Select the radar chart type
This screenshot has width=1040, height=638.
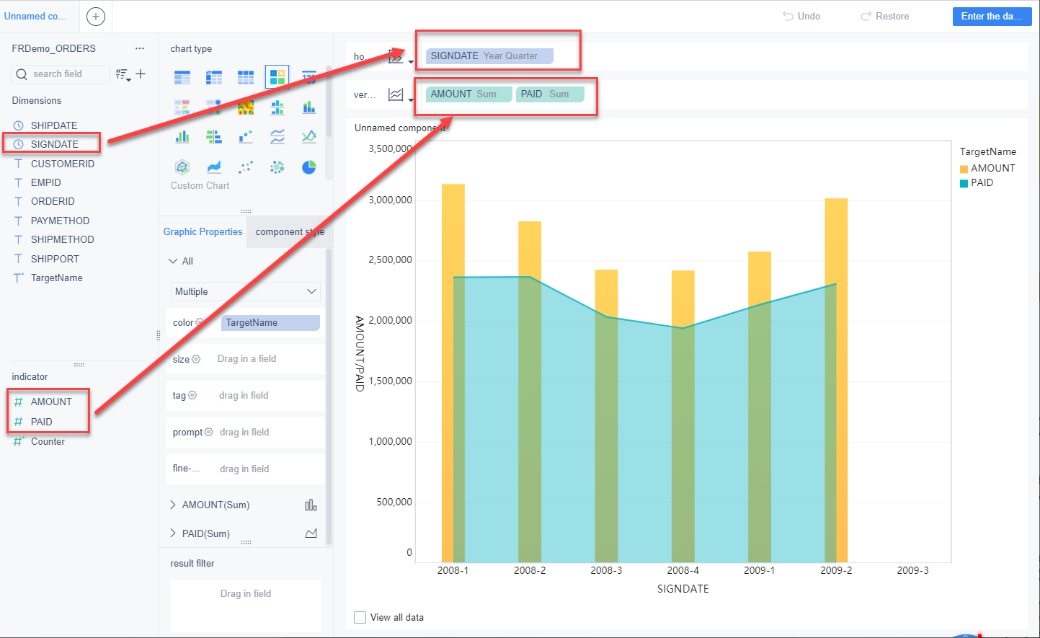coord(182,167)
